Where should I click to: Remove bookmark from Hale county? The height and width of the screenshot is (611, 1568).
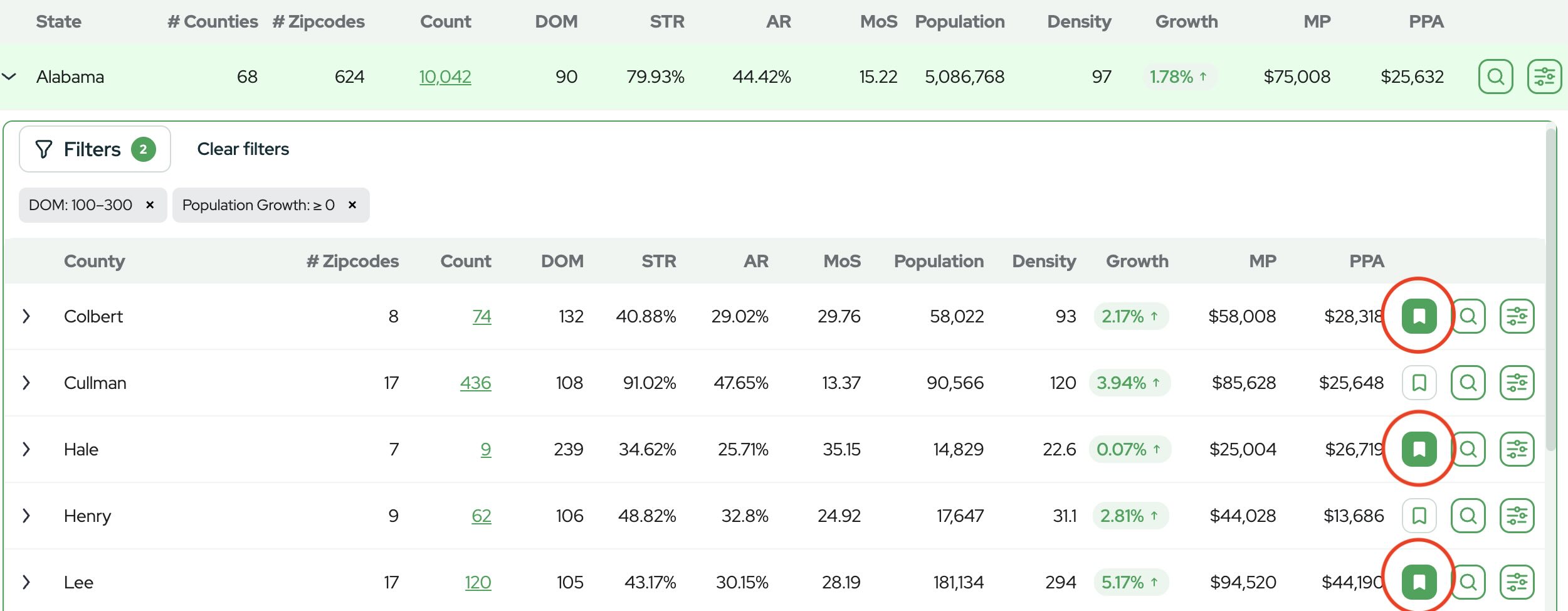pyautogui.click(x=1419, y=449)
